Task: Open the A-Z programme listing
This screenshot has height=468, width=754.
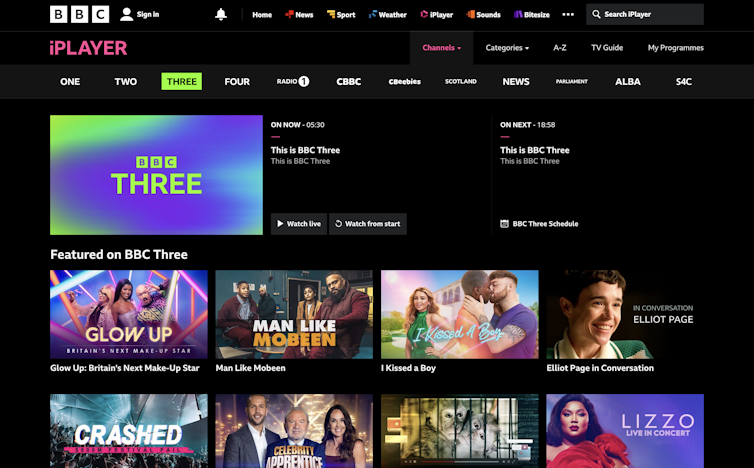Action: point(560,48)
